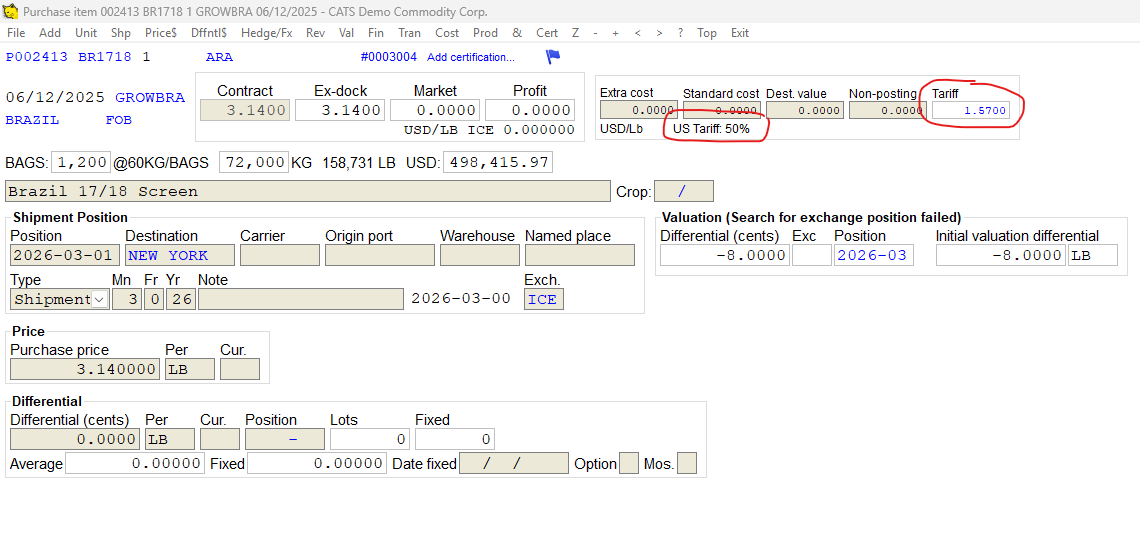Click the Origin port field

click(380, 255)
